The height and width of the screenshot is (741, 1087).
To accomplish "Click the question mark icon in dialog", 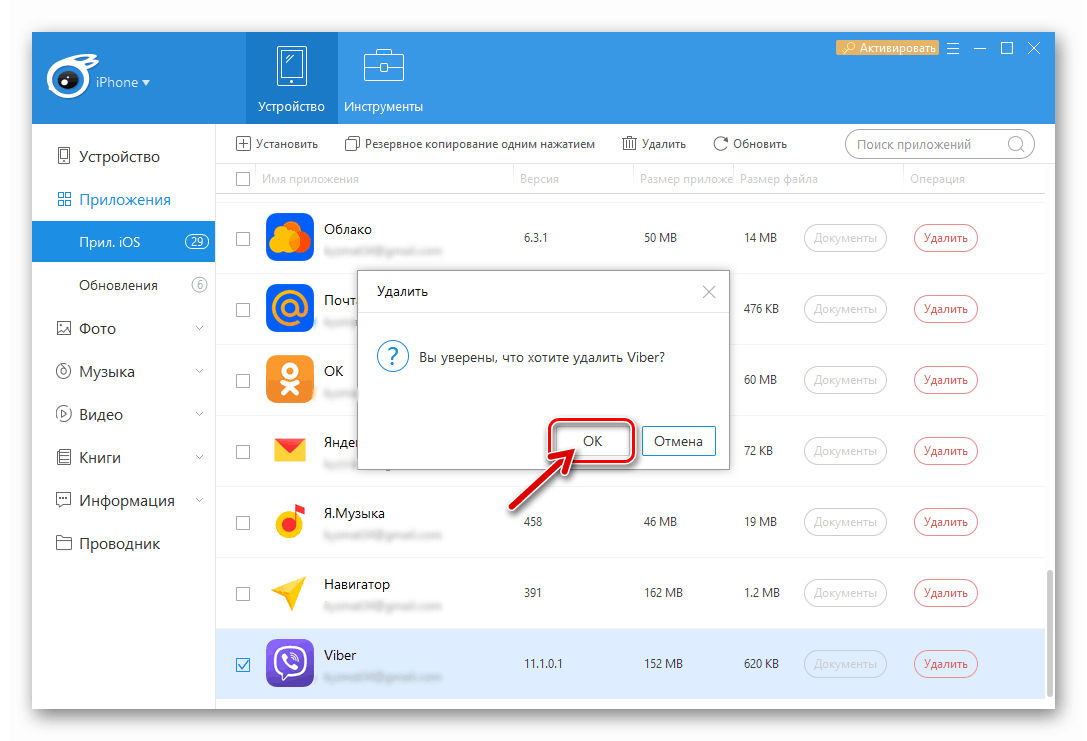I will click(x=392, y=357).
